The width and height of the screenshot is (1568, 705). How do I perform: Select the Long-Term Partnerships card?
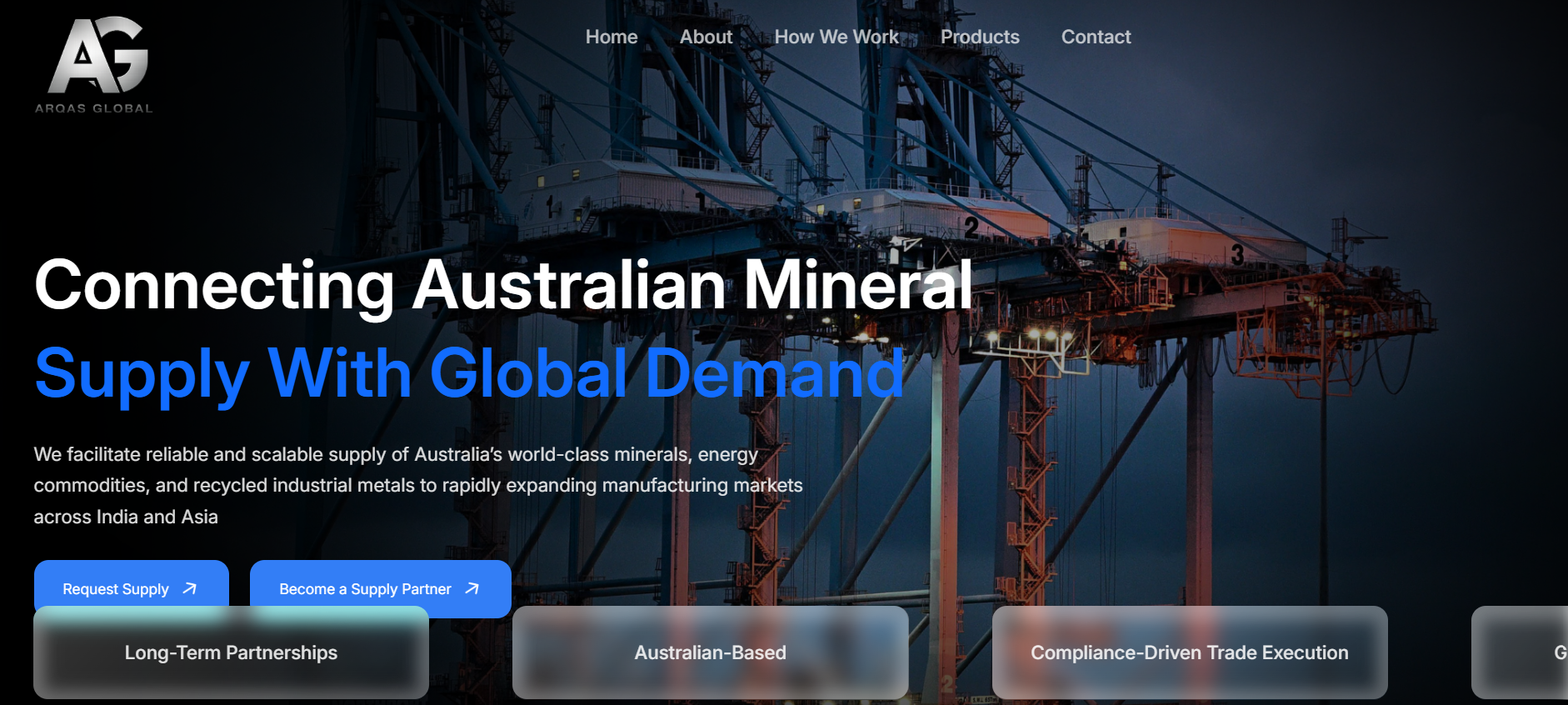point(231,652)
